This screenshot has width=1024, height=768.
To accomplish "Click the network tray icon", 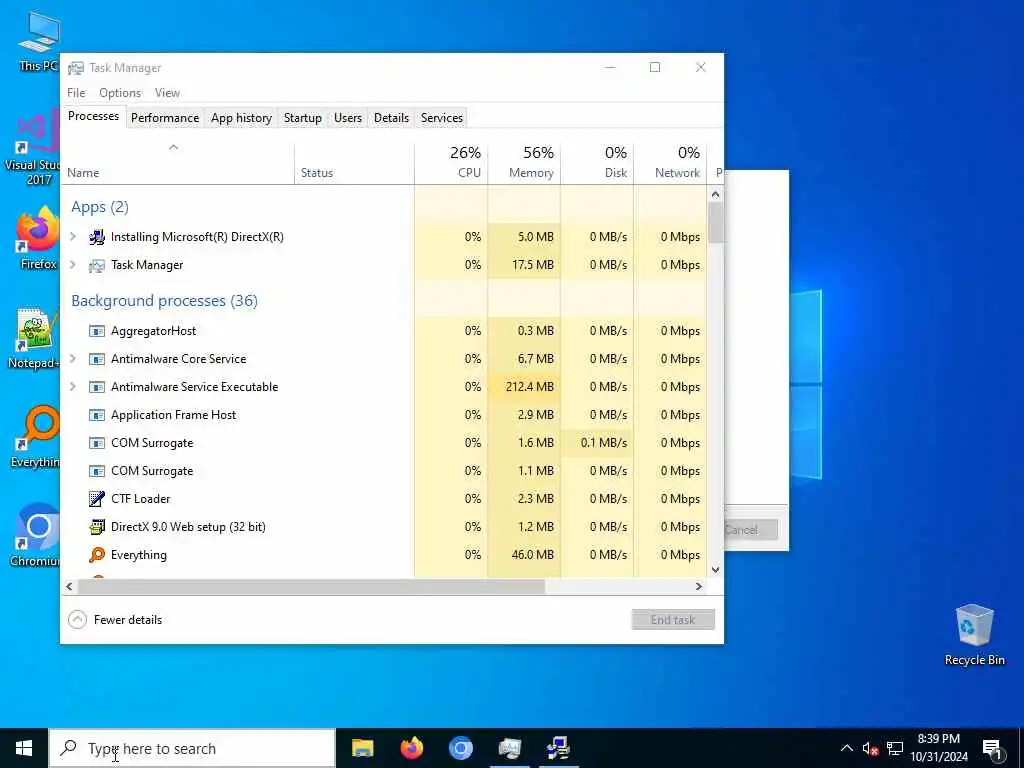I will click(895, 748).
